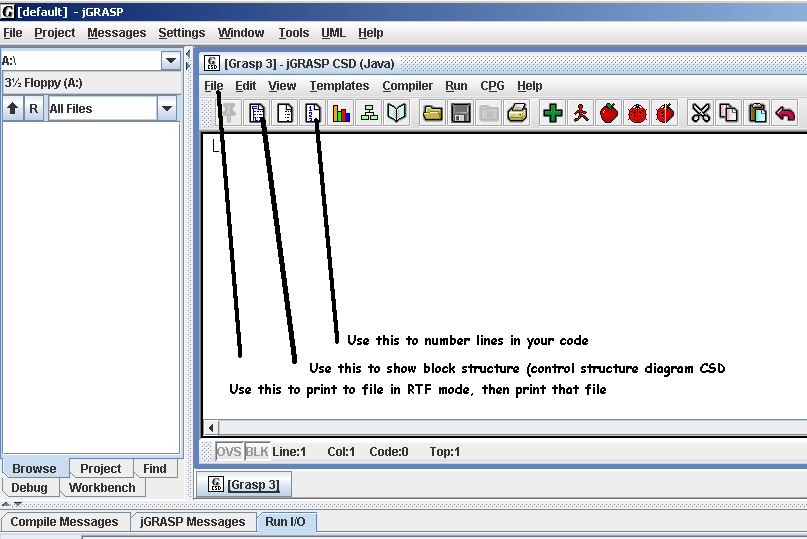Toggle OVS overstrike mode indicator
Viewport: 807px width, 539px height.
pyautogui.click(x=229, y=451)
